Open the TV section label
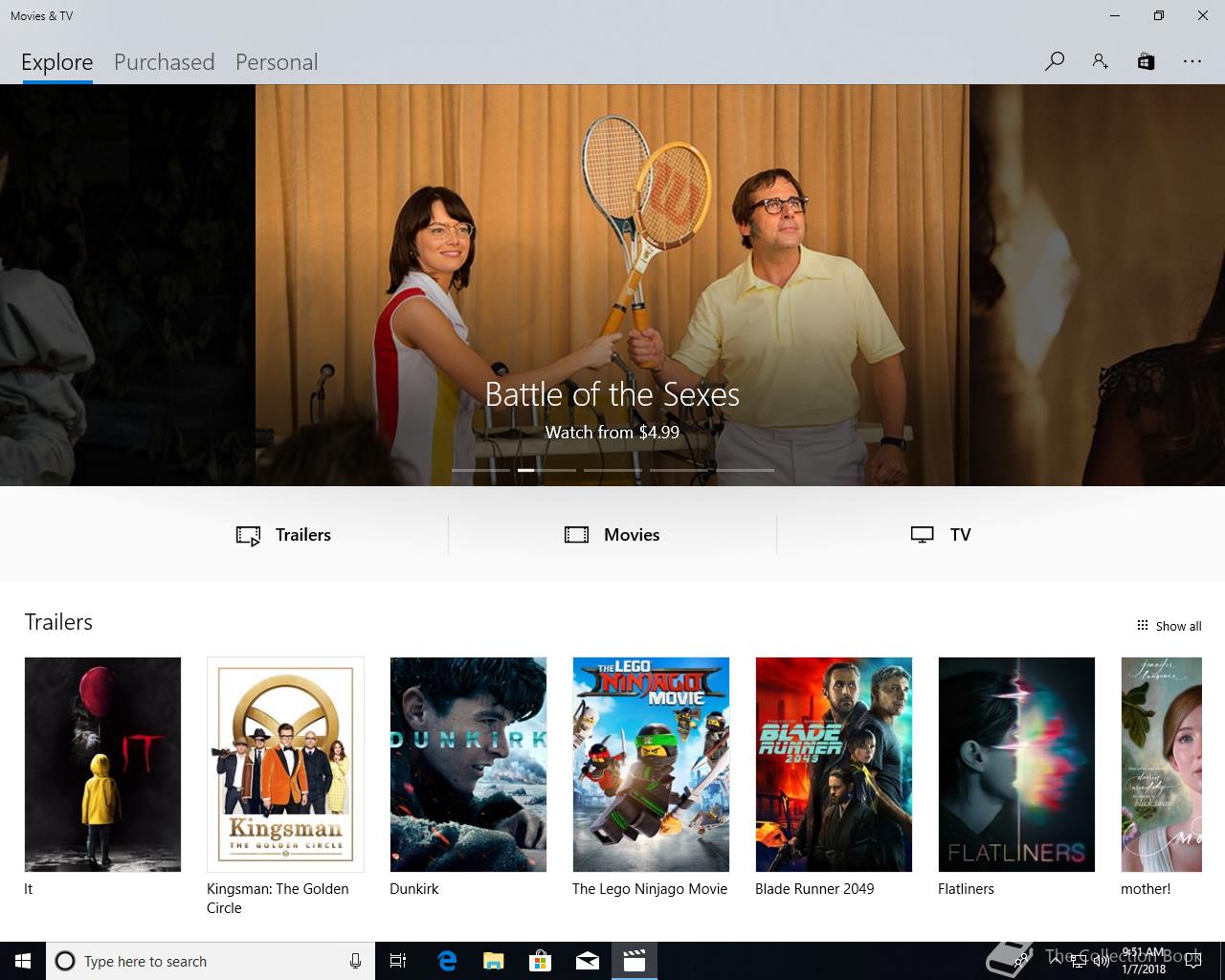Screen dimensions: 1225x980 [961, 535]
